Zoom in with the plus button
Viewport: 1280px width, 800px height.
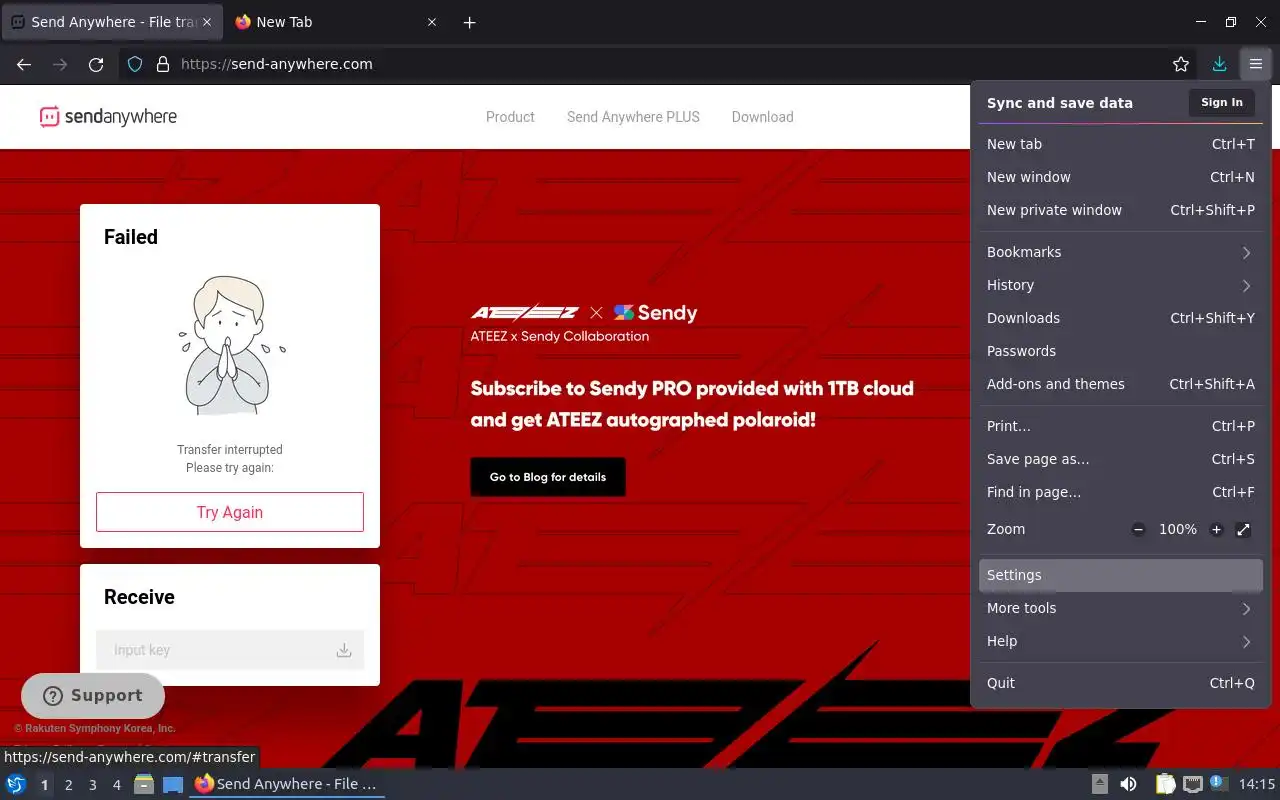click(x=1216, y=530)
